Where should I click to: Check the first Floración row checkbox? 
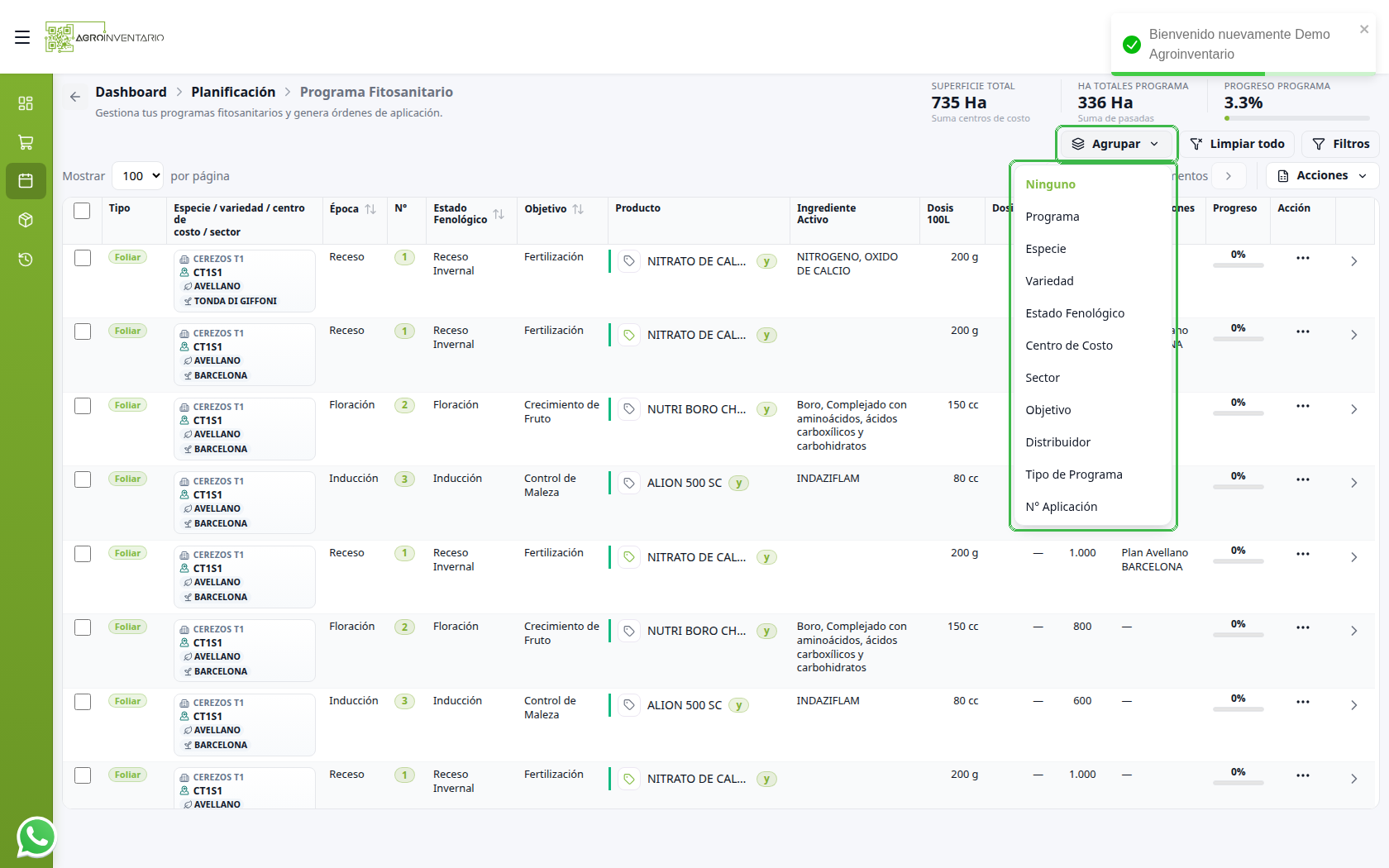83,406
